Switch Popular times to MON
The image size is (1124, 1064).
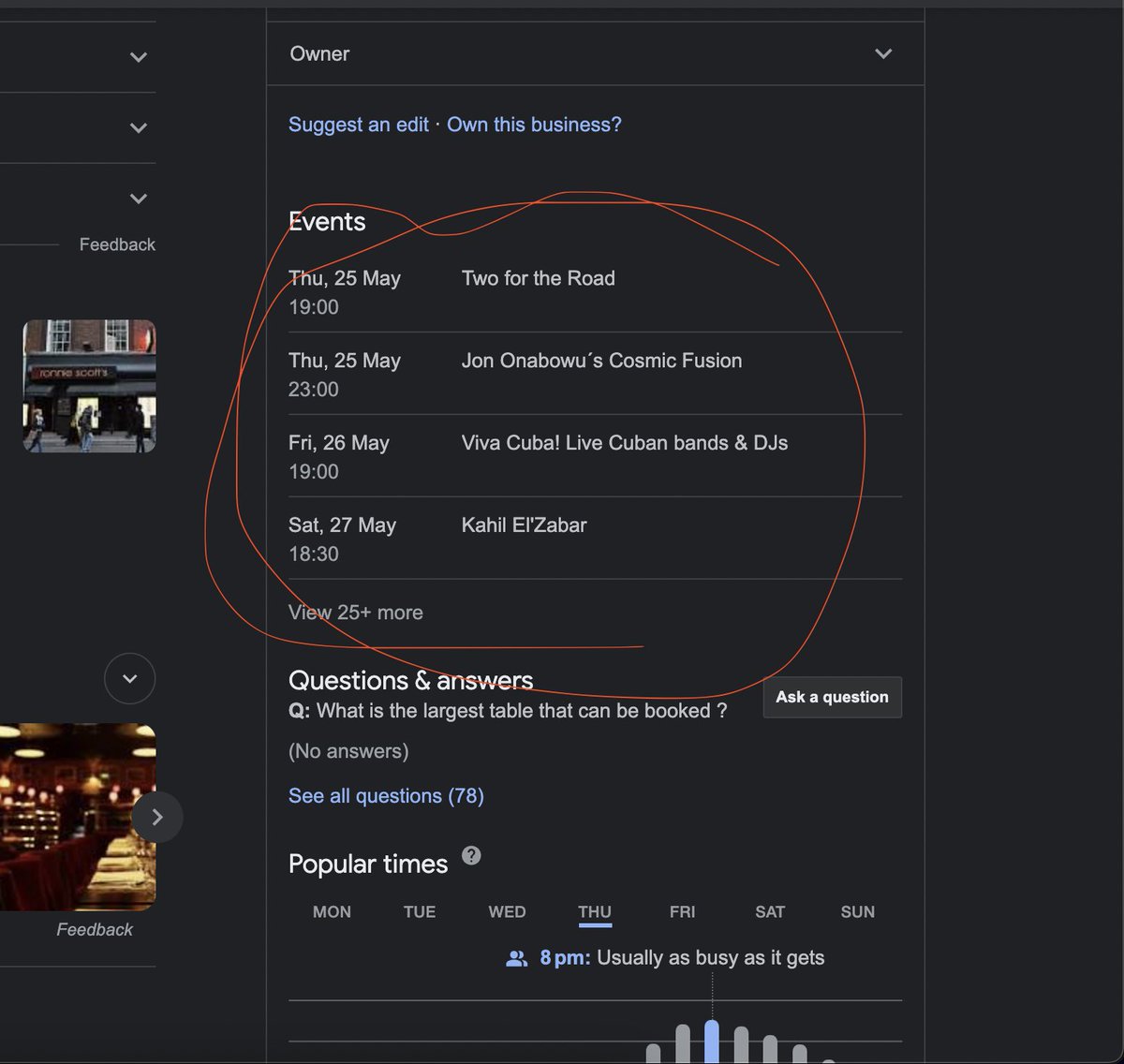pos(332,912)
